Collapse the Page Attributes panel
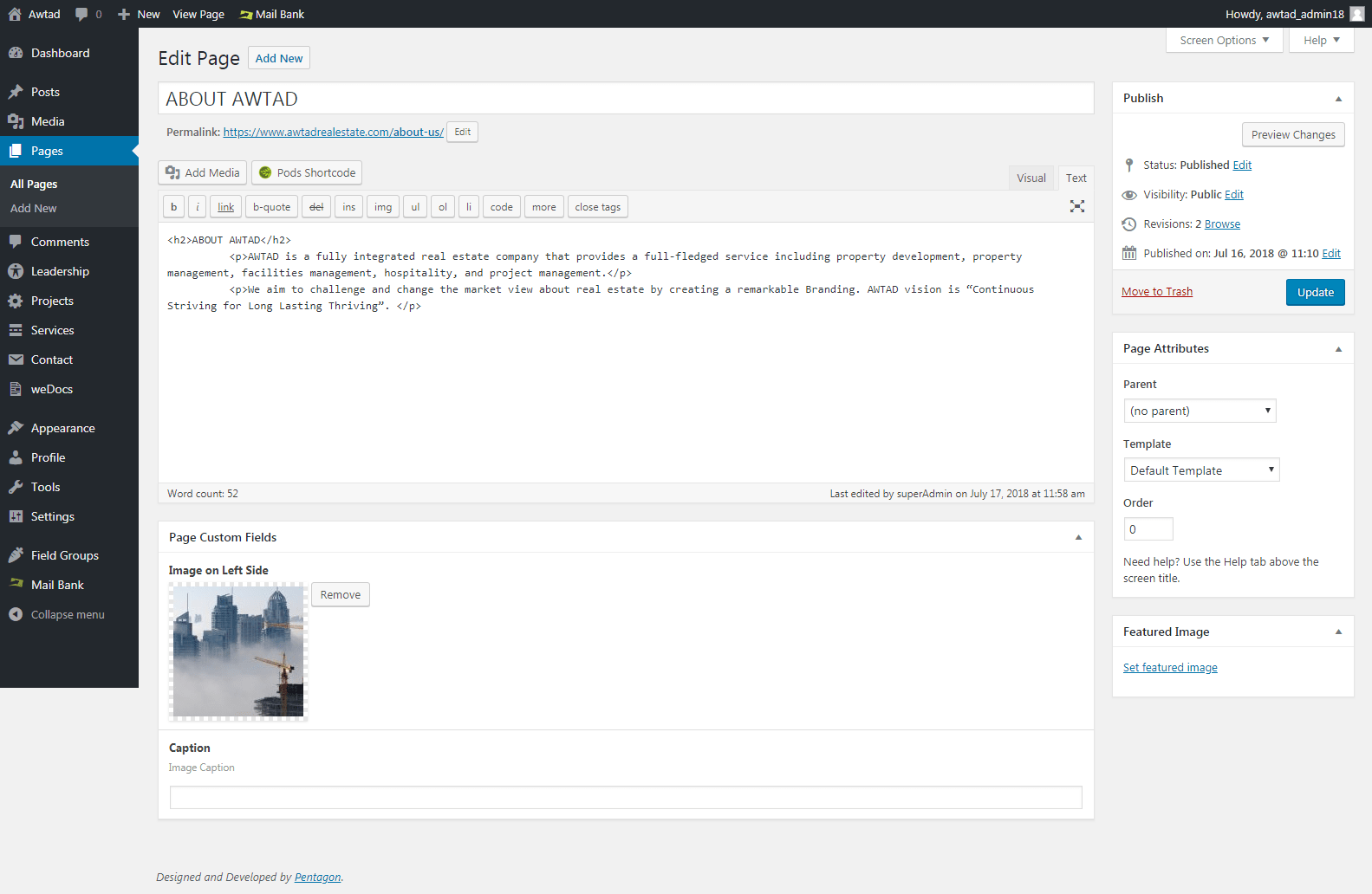The image size is (1372, 894). pyautogui.click(x=1338, y=349)
